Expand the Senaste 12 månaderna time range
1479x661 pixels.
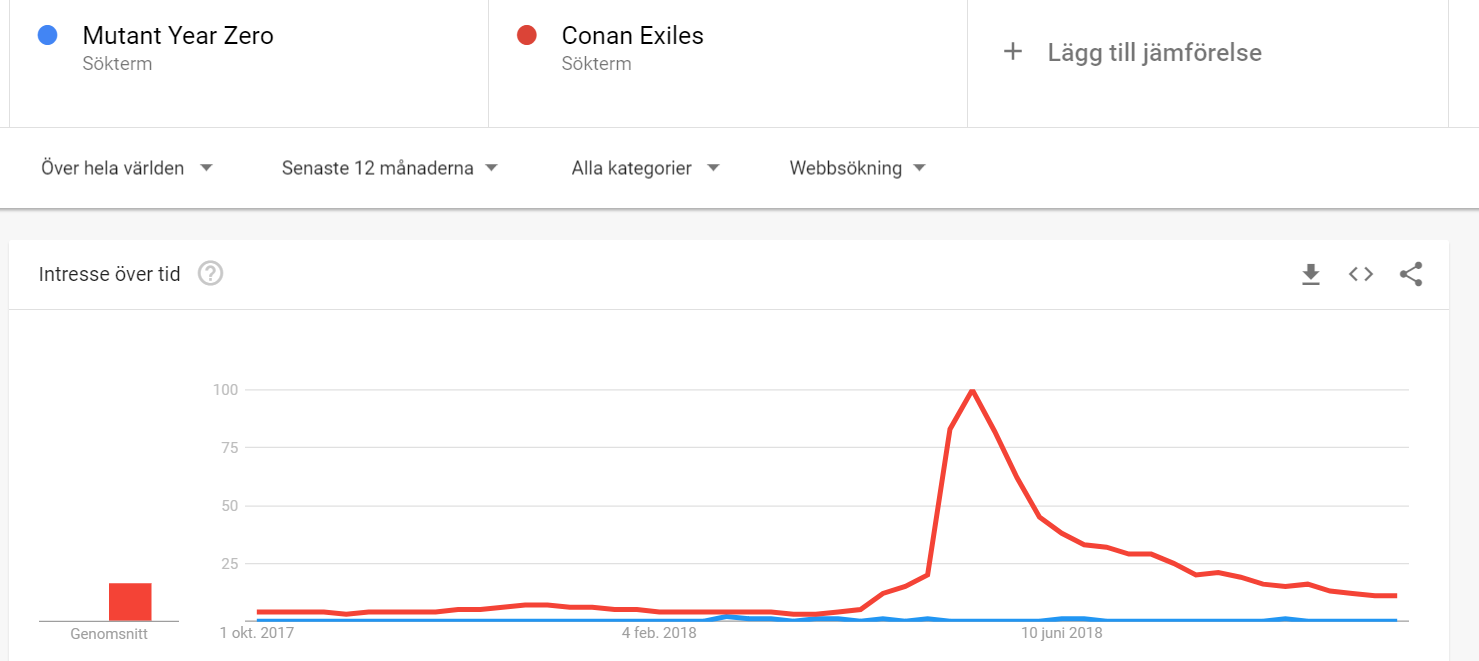(x=389, y=168)
